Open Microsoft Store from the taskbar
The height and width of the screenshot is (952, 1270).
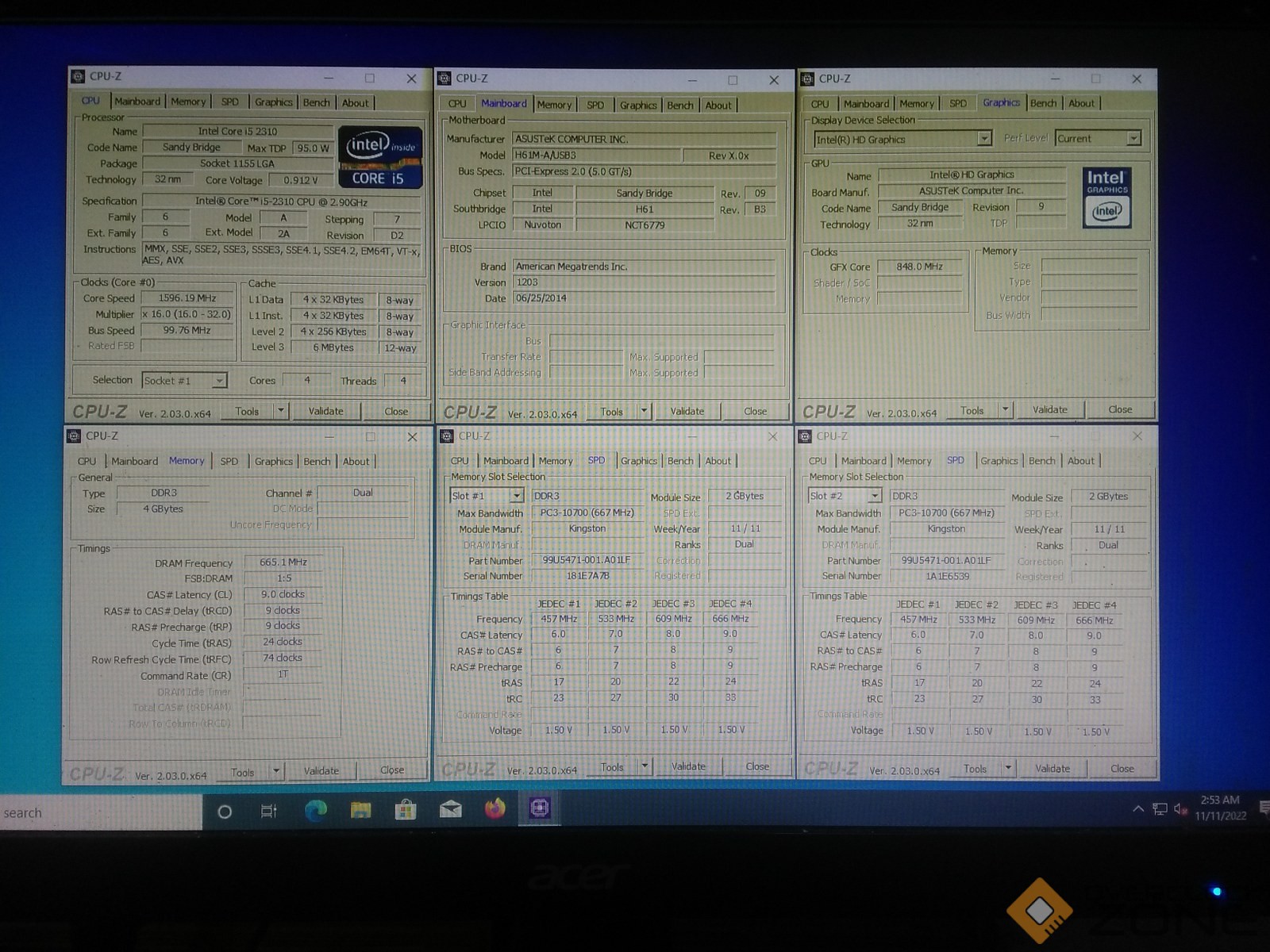[x=406, y=810]
